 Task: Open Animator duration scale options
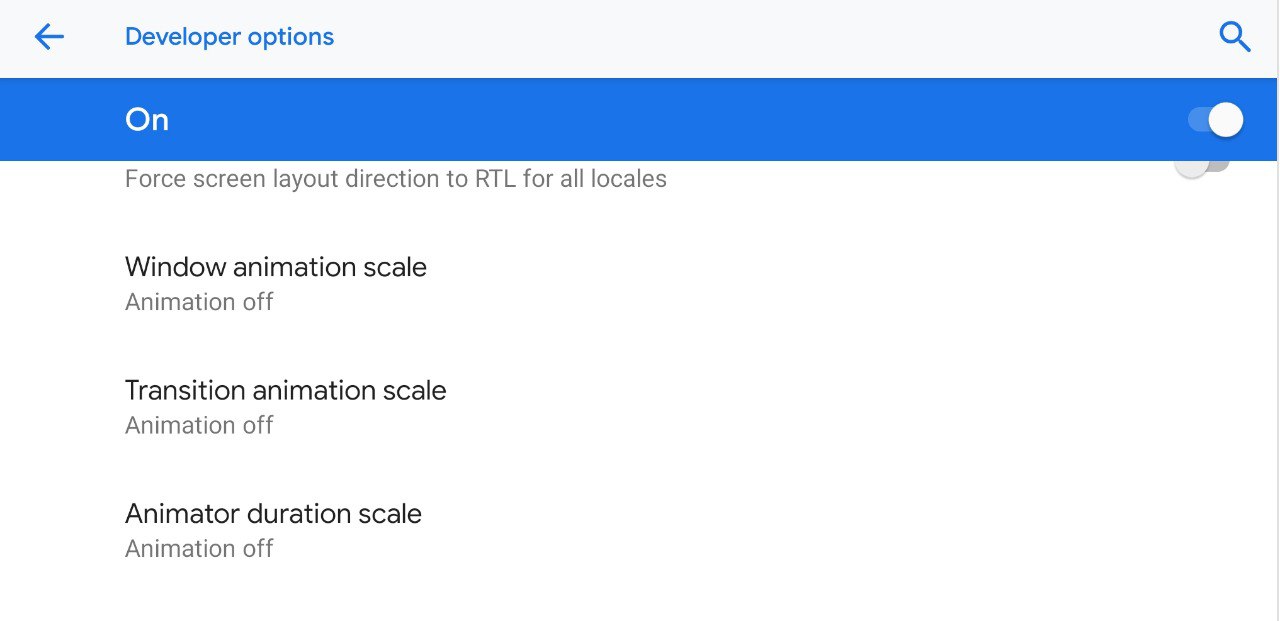coord(274,514)
